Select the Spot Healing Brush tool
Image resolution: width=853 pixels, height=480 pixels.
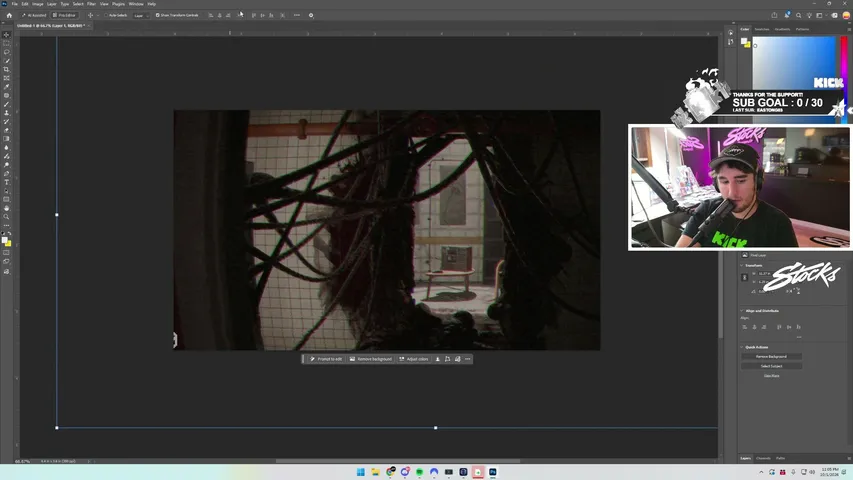[7, 96]
